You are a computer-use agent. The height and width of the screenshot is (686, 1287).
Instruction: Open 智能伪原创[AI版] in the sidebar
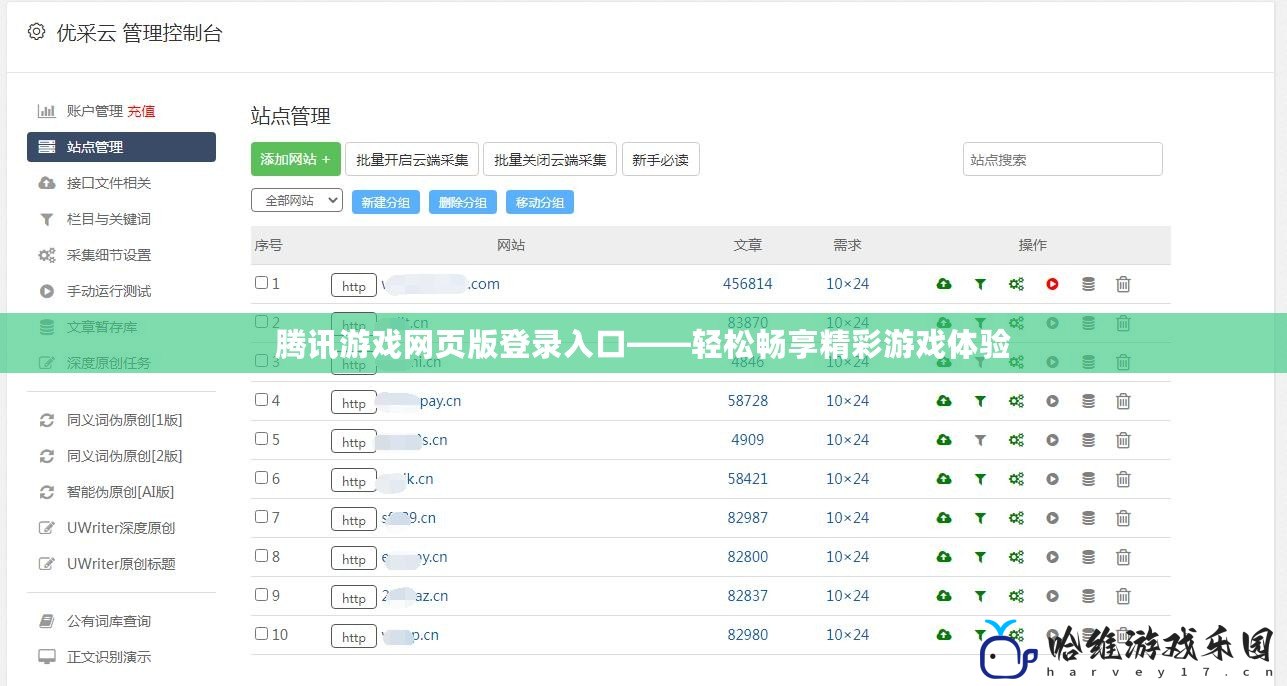tap(121, 492)
